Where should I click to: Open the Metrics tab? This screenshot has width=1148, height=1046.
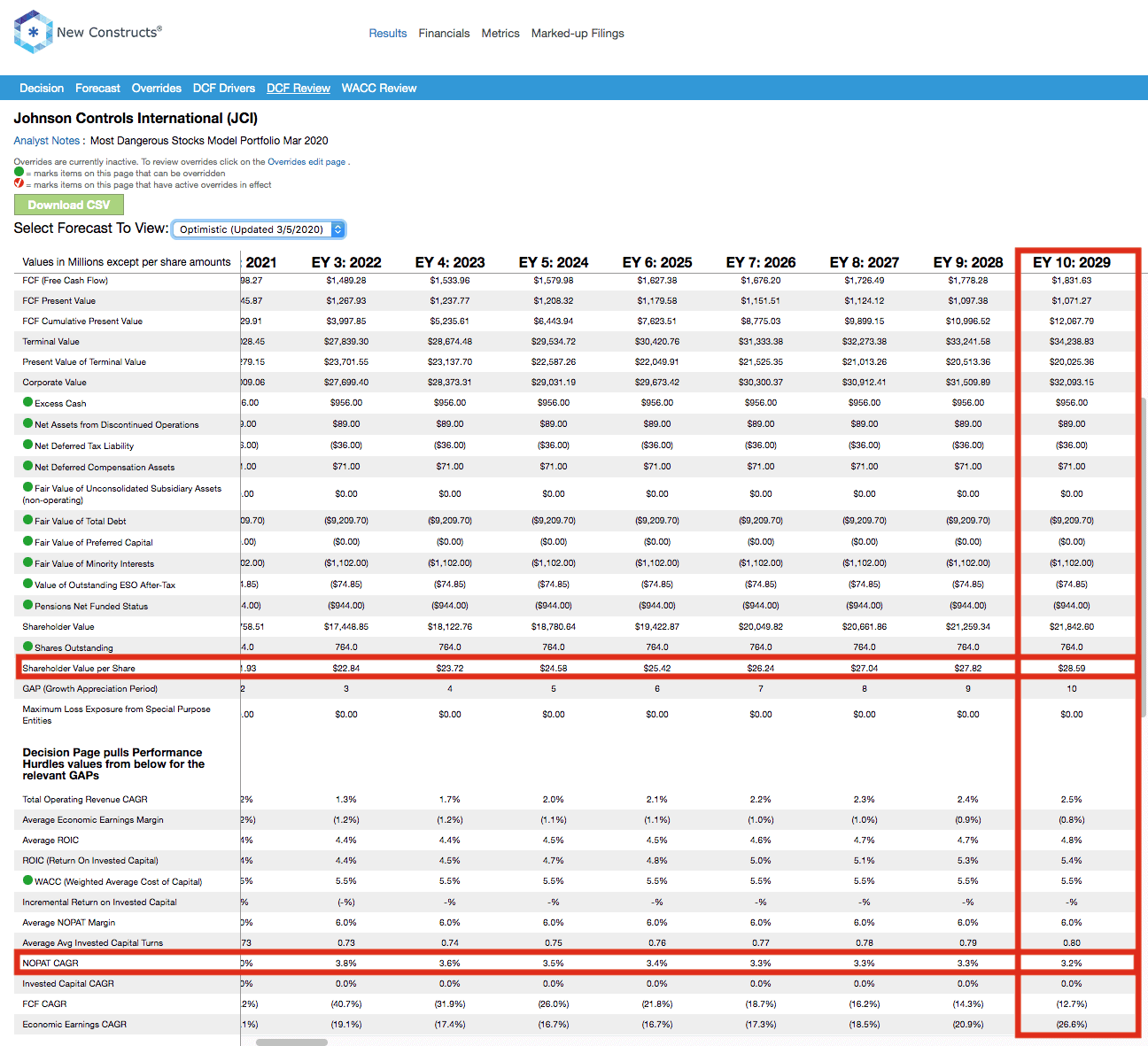pyautogui.click(x=500, y=33)
